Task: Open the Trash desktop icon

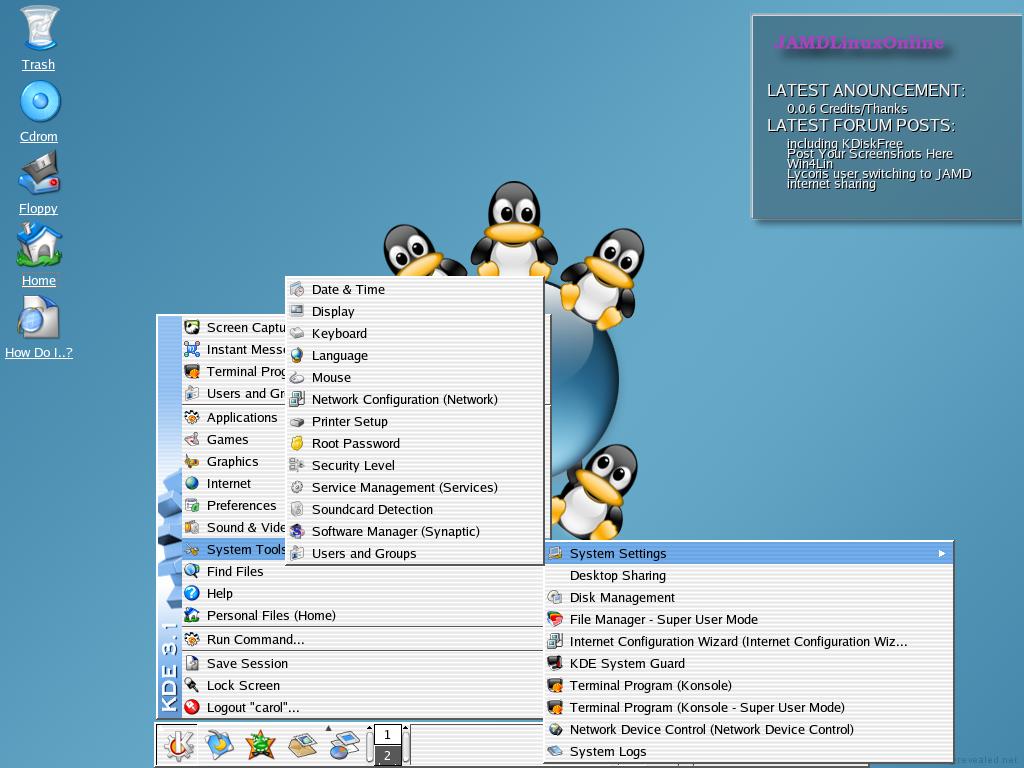Action: [x=38, y=30]
